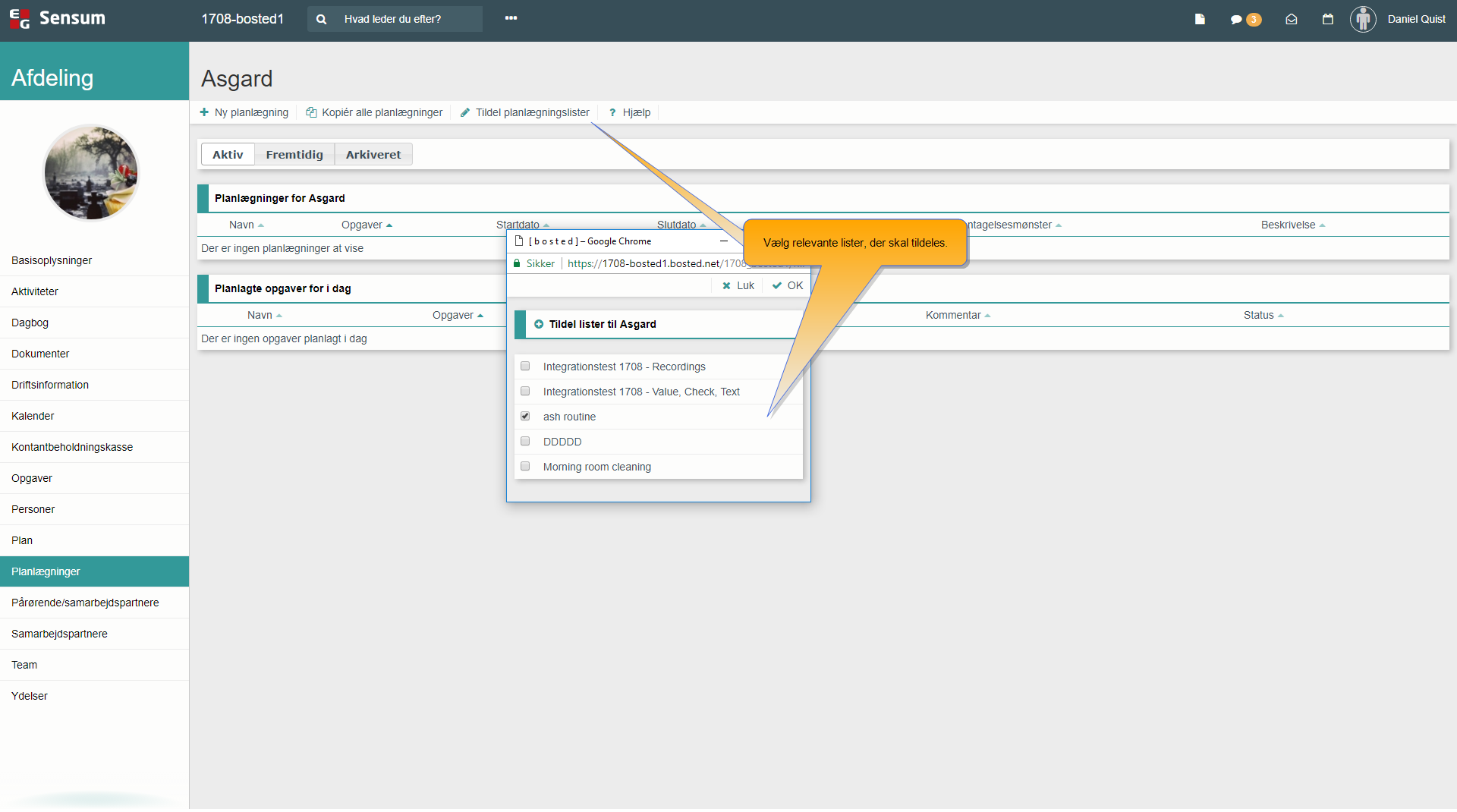Click the Asgard department picture
1457x812 pixels.
(x=91, y=173)
